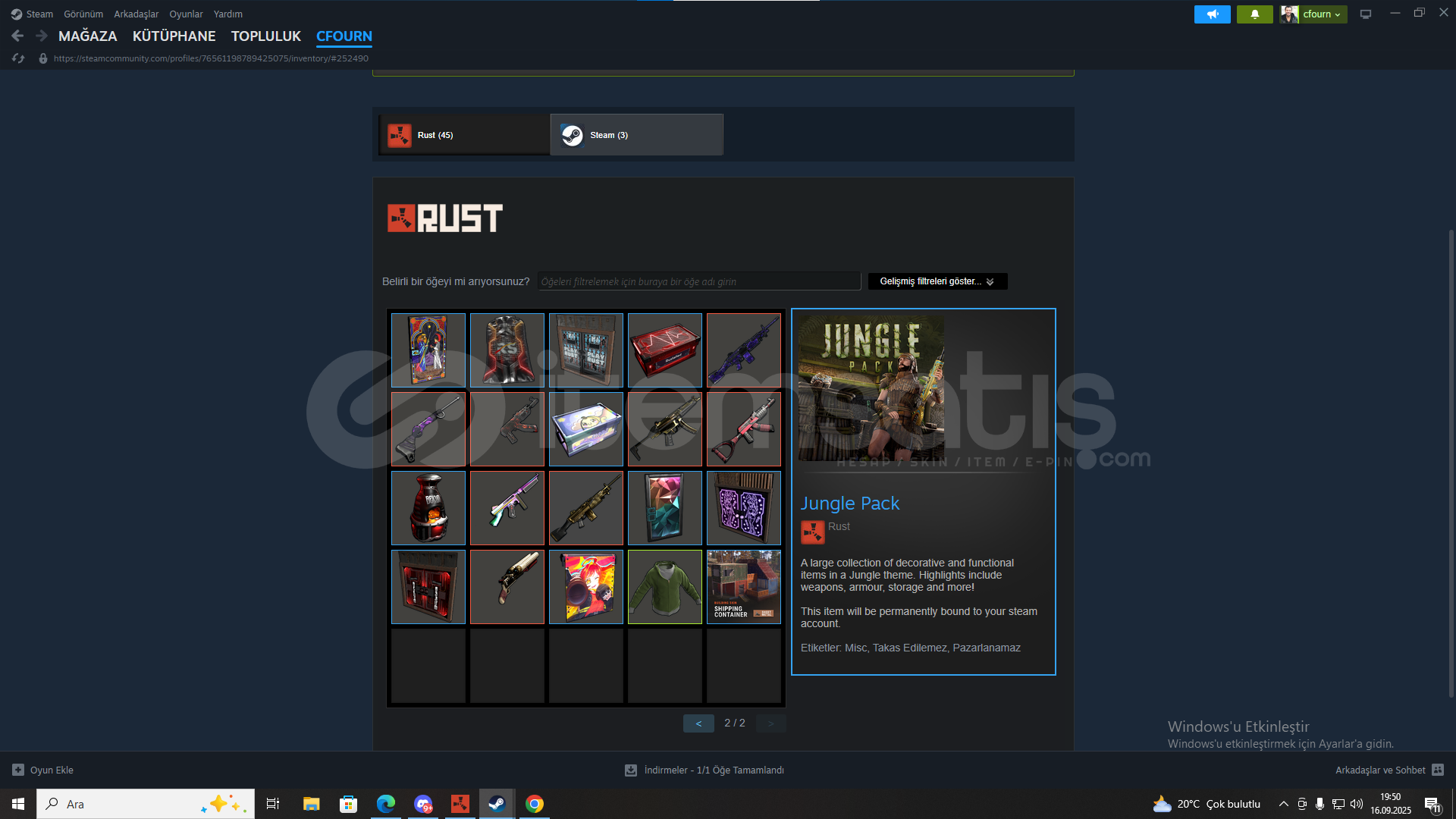This screenshot has height=819, width=1456.
Task: Open the notifications bell button
Action: (1254, 14)
